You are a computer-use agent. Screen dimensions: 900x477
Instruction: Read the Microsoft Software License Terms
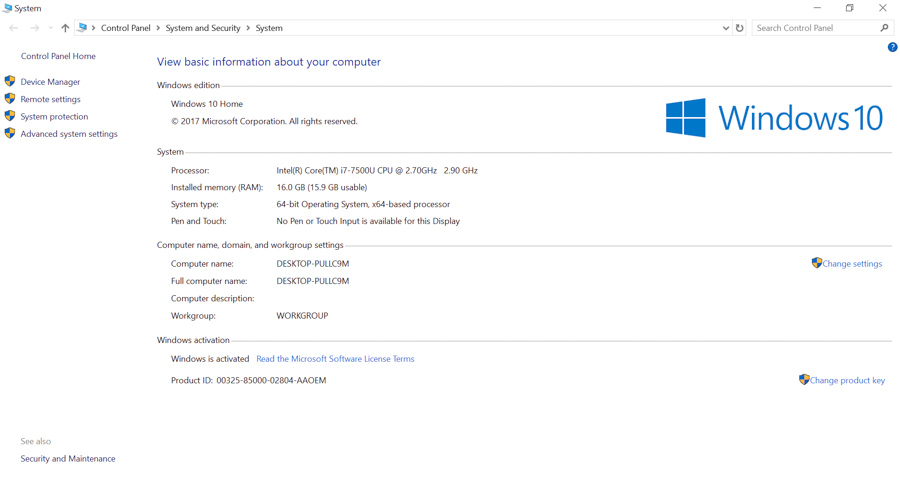coord(335,359)
